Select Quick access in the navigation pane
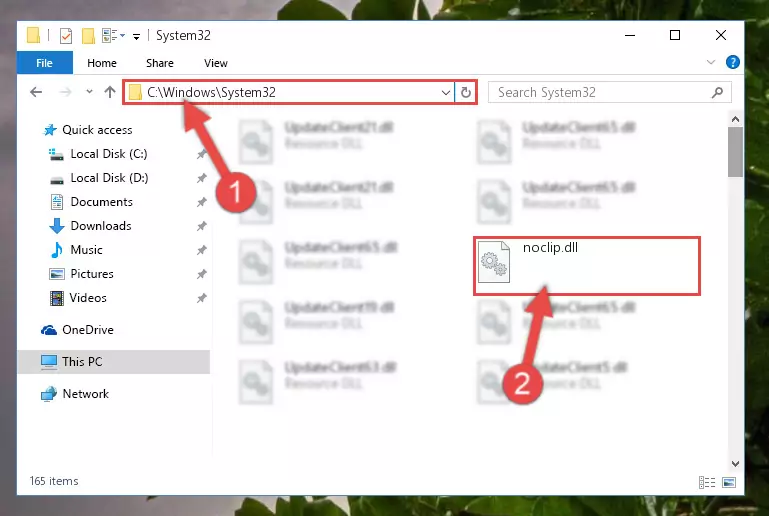Image resolution: width=769 pixels, height=516 pixels. (98, 130)
